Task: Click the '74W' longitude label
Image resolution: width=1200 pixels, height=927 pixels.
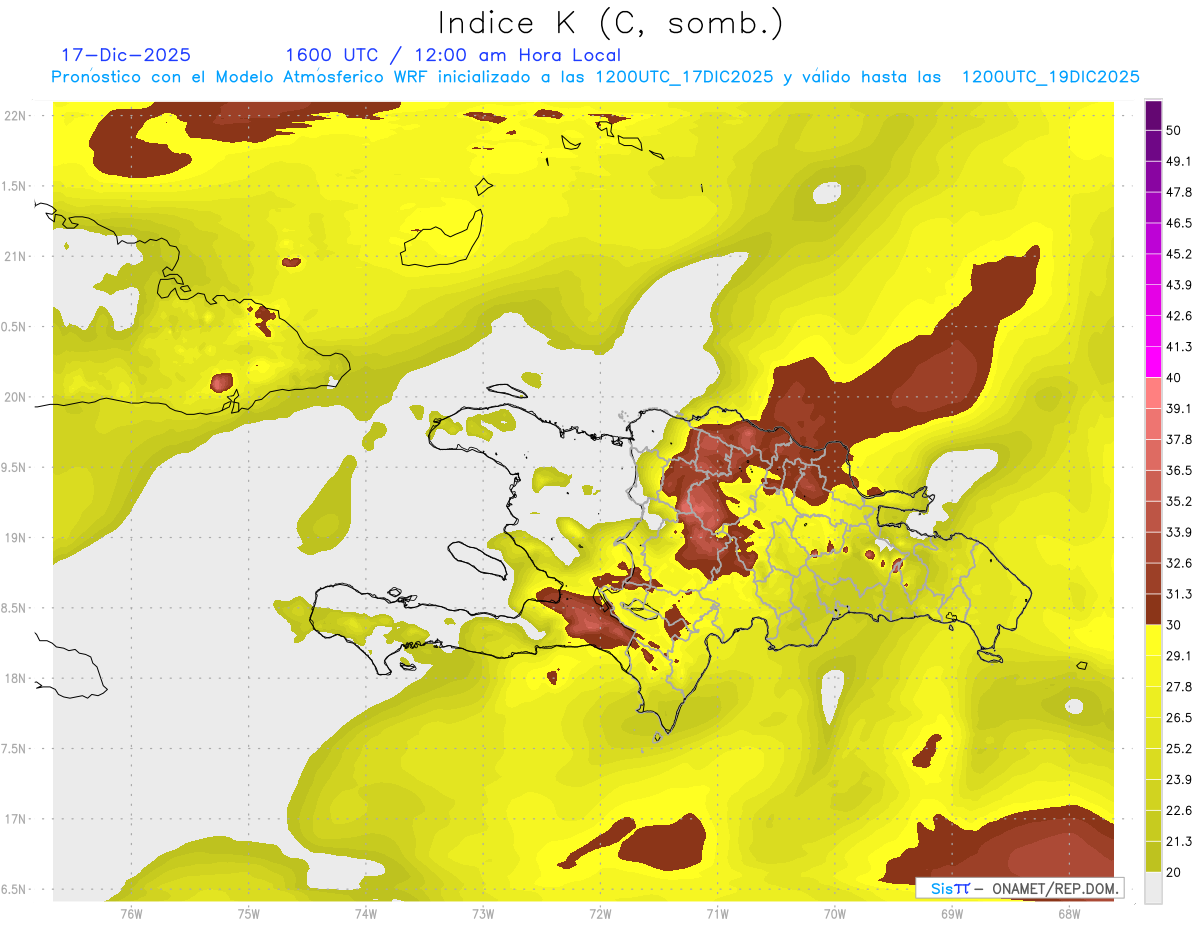Action: (x=366, y=915)
